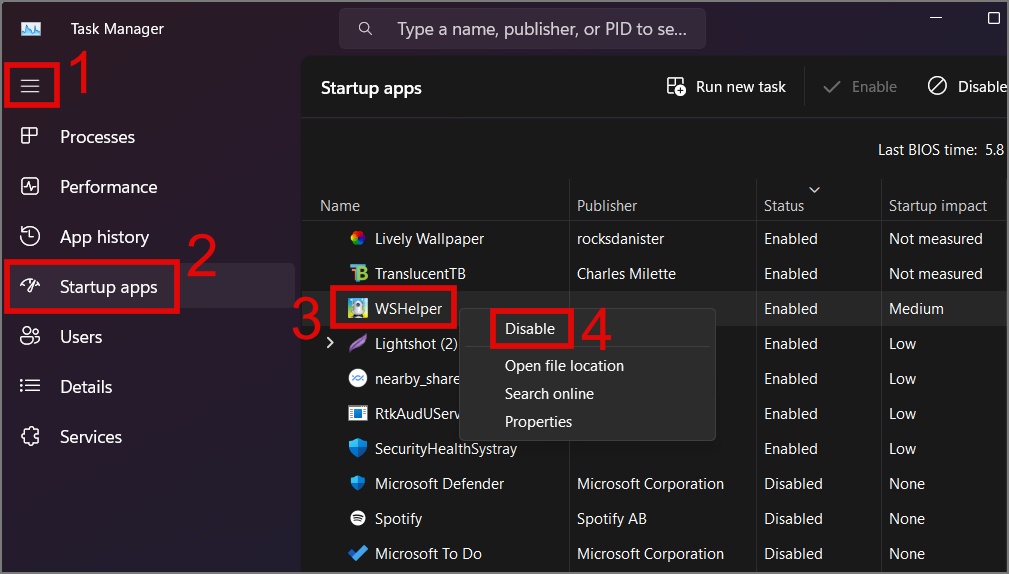This screenshot has height=574, width=1009.
Task: Click Enabled status in Lively Wallpaper row
Action: 791,239
